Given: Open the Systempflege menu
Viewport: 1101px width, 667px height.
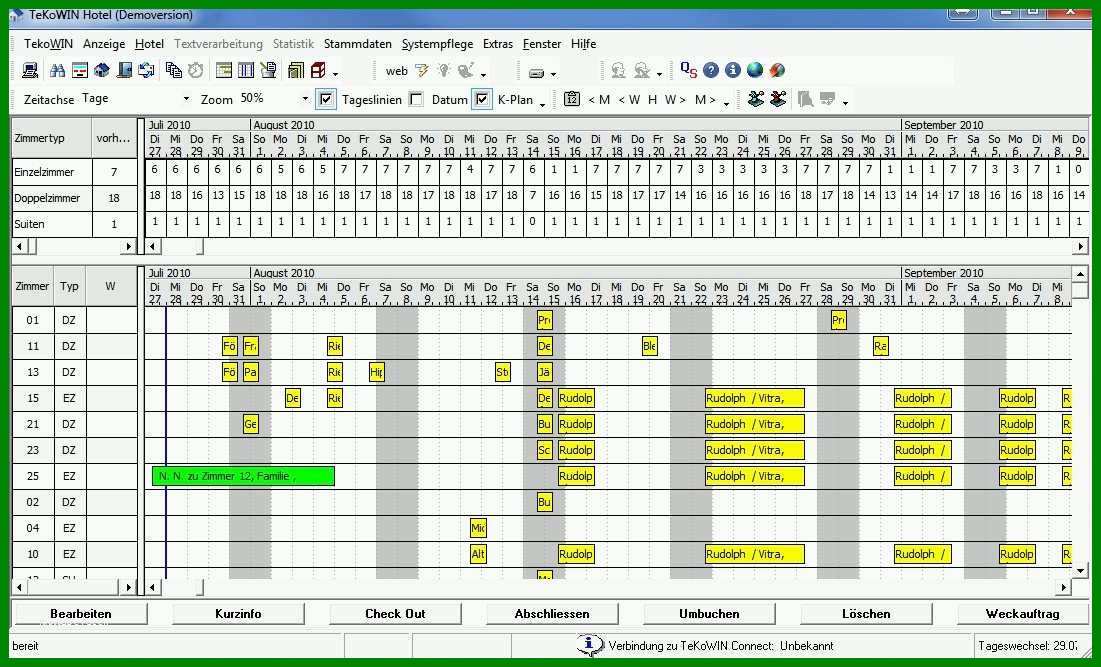Looking at the screenshot, I should pyautogui.click(x=437, y=44).
